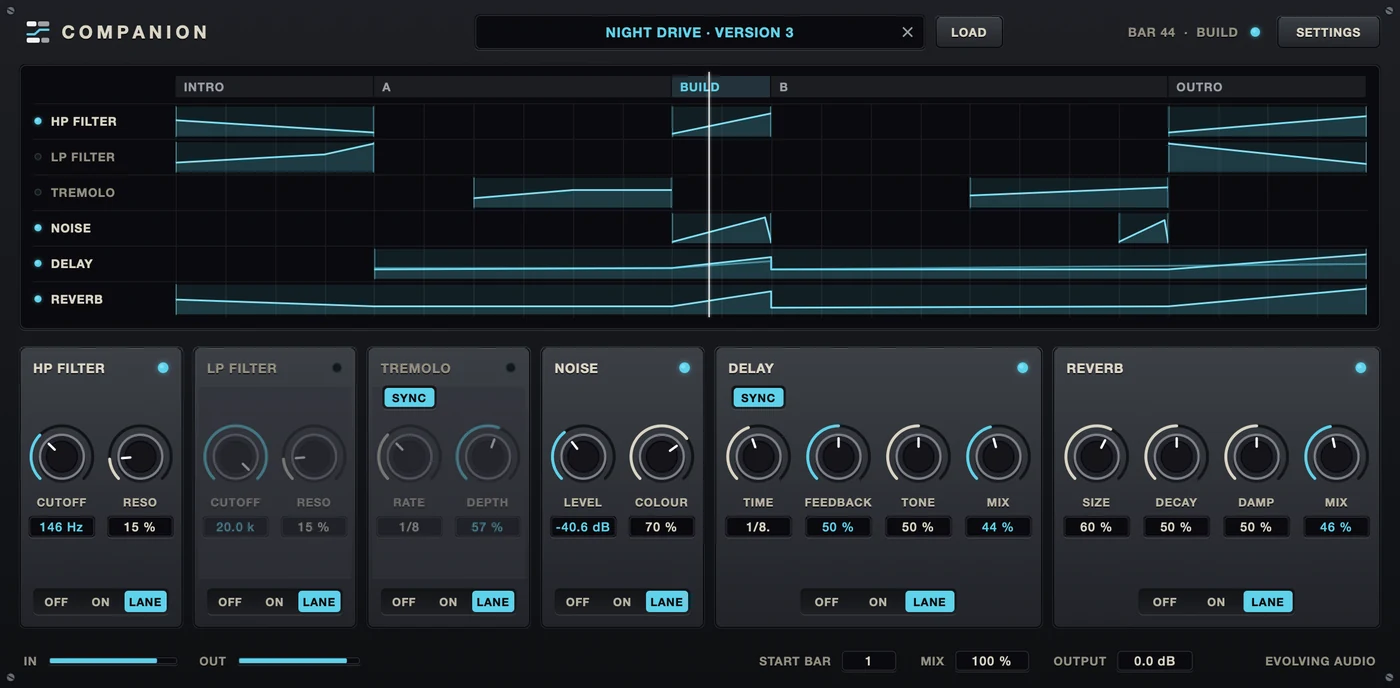Set LP Filter mode to LANE

pyautogui.click(x=319, y=602)
